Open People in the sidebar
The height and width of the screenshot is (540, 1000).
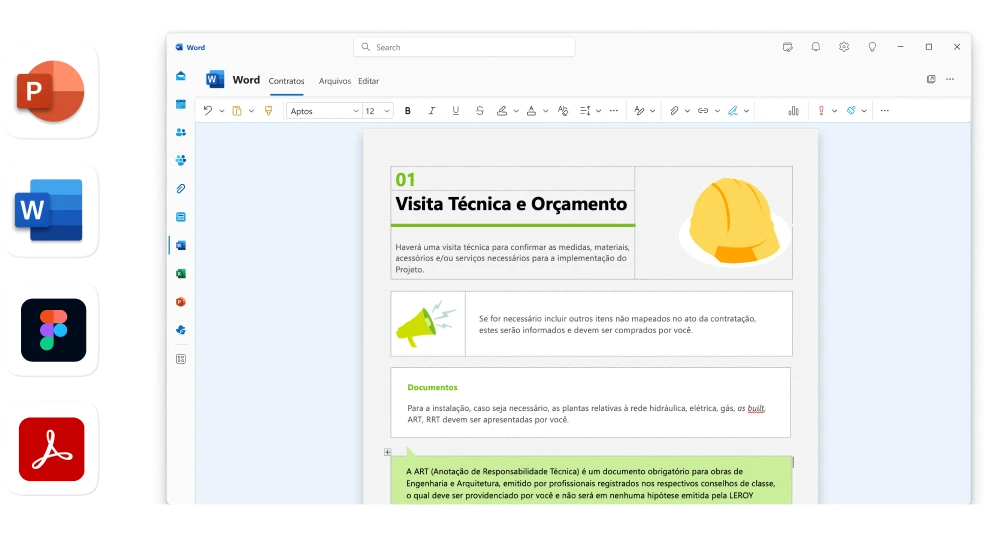coord(181,132)
